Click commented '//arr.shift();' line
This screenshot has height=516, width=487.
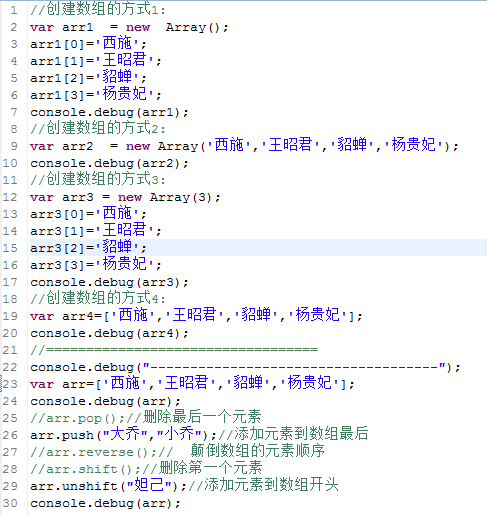point(146,469)
